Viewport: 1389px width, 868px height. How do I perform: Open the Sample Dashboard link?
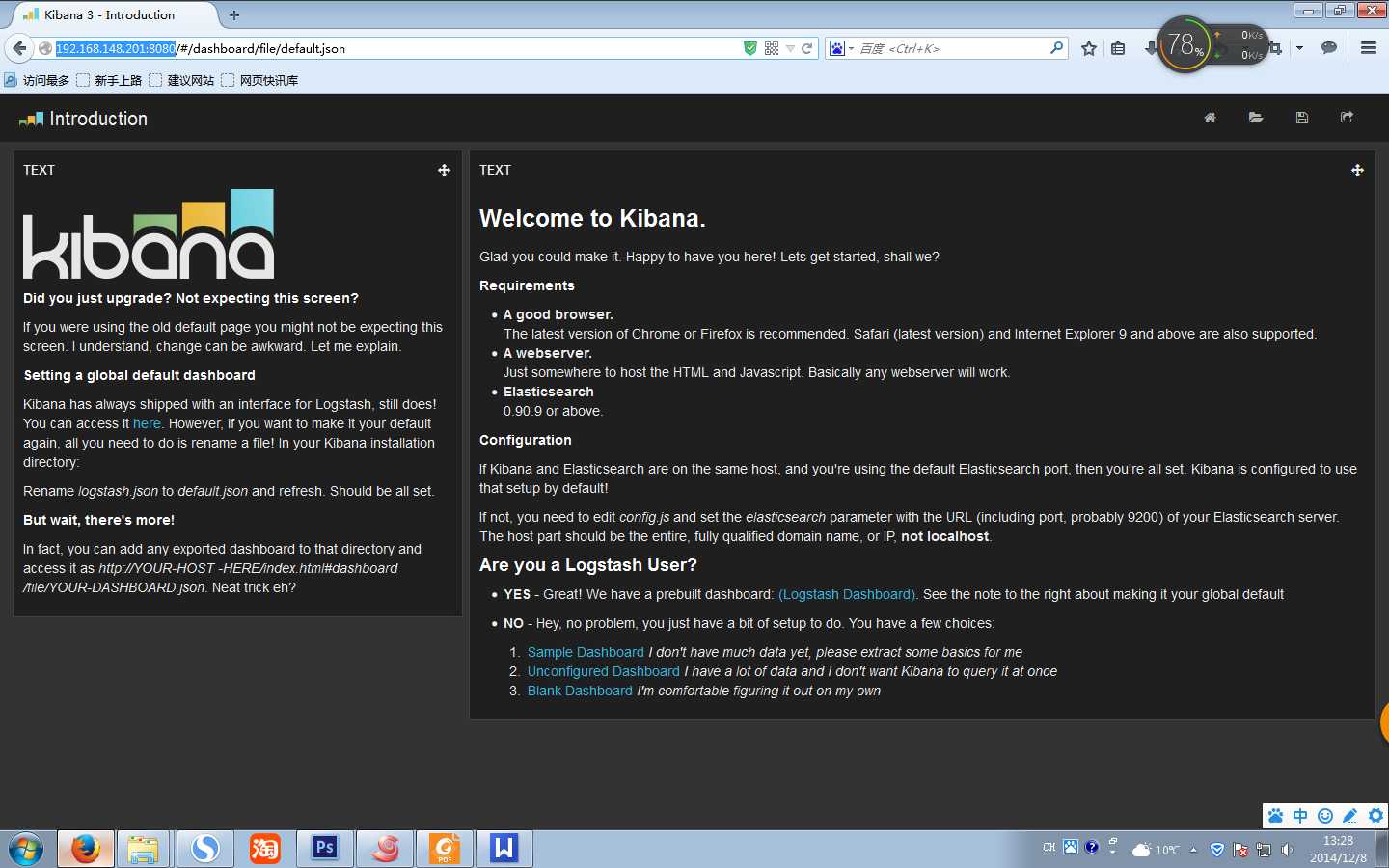(x=586, y=652)
